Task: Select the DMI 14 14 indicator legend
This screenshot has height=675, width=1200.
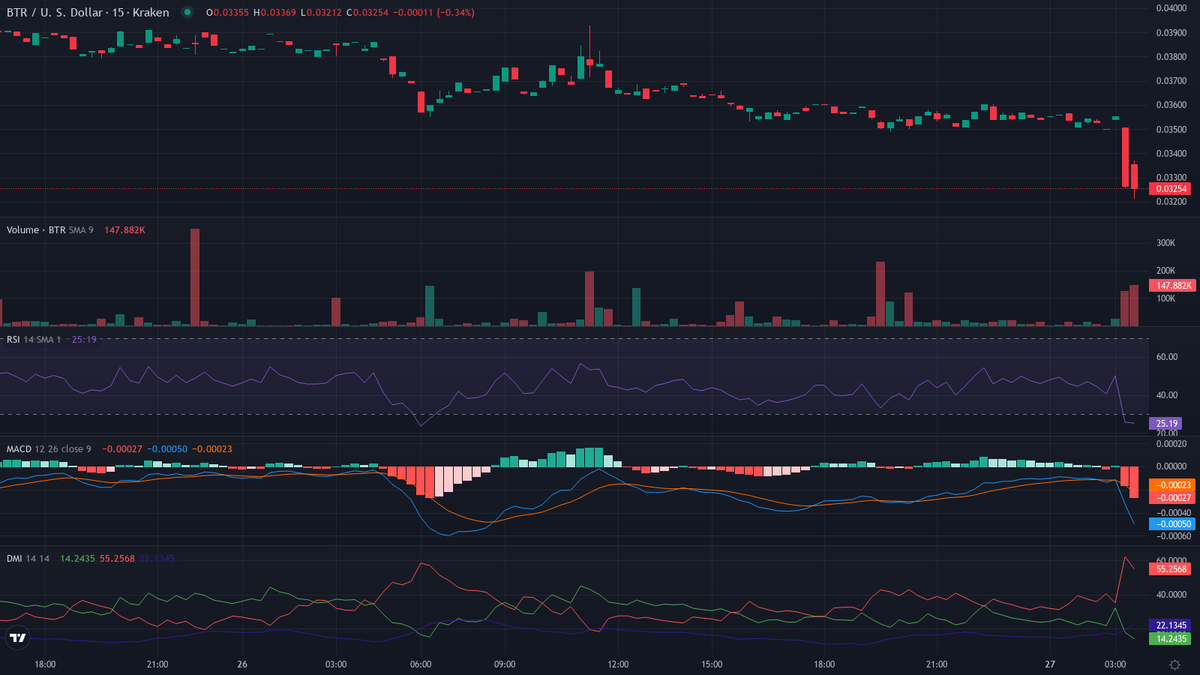Action: (28, 558)
